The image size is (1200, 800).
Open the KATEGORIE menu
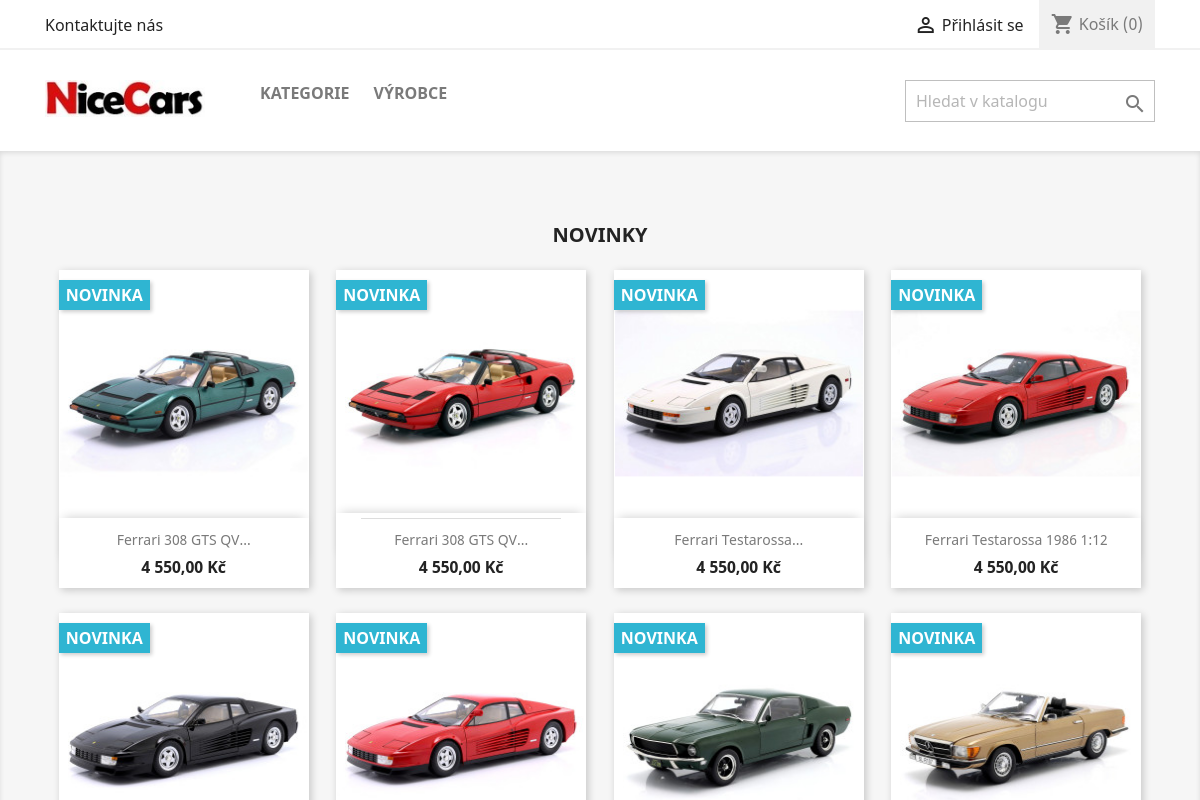304,93
